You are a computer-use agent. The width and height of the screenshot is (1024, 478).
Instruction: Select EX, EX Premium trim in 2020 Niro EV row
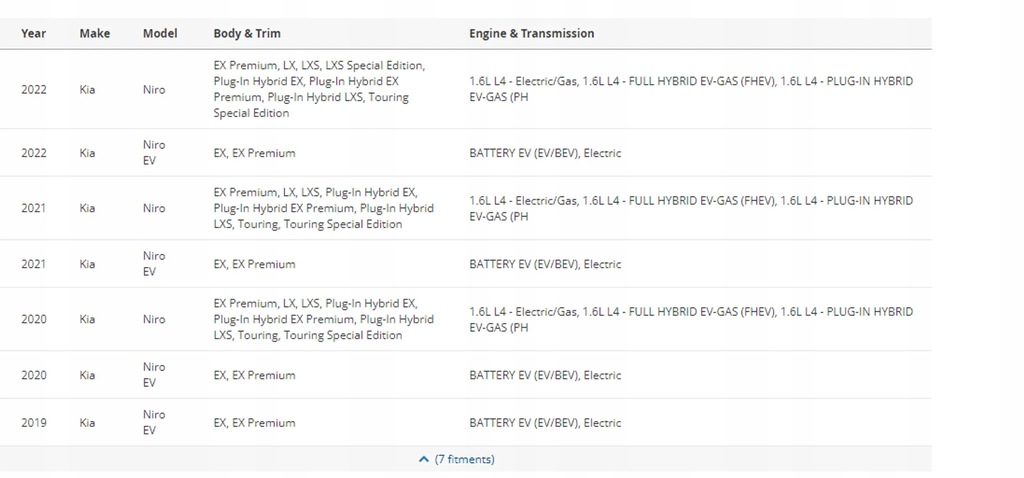pyautogui.click(x=254, y=375)
